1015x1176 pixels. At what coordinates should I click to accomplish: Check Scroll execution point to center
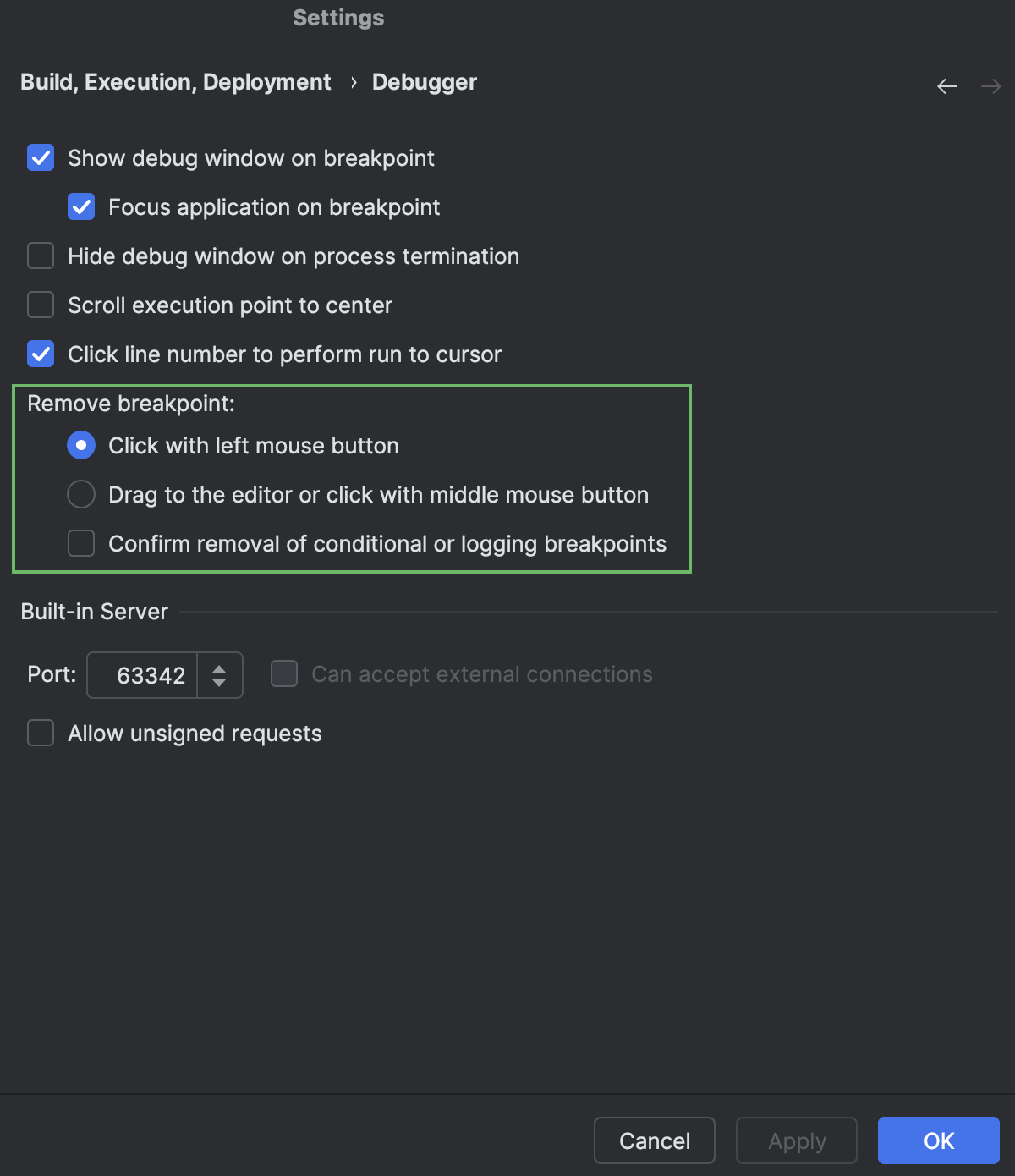pos(40,305)
